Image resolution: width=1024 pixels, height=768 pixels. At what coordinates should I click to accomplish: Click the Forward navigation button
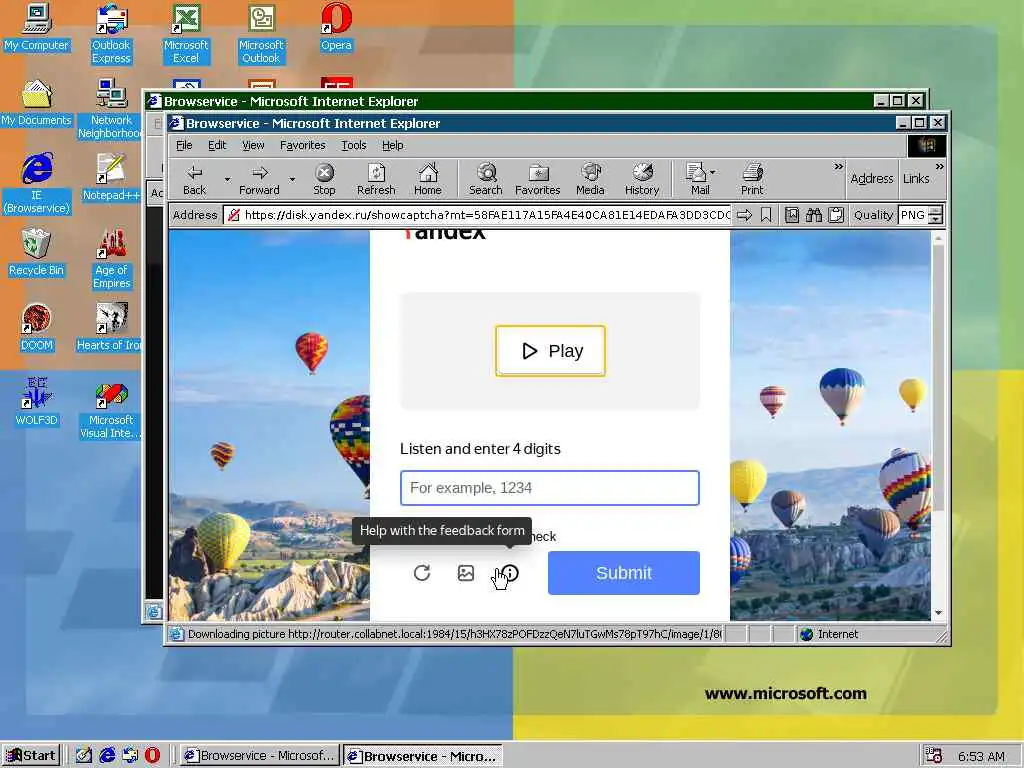pos(259,180)
